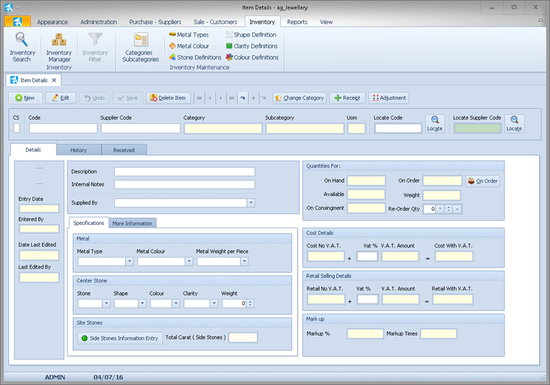This screenshot has height=385, width=550.
Task: Open Clarity Definitions
Action: [251, 46]
